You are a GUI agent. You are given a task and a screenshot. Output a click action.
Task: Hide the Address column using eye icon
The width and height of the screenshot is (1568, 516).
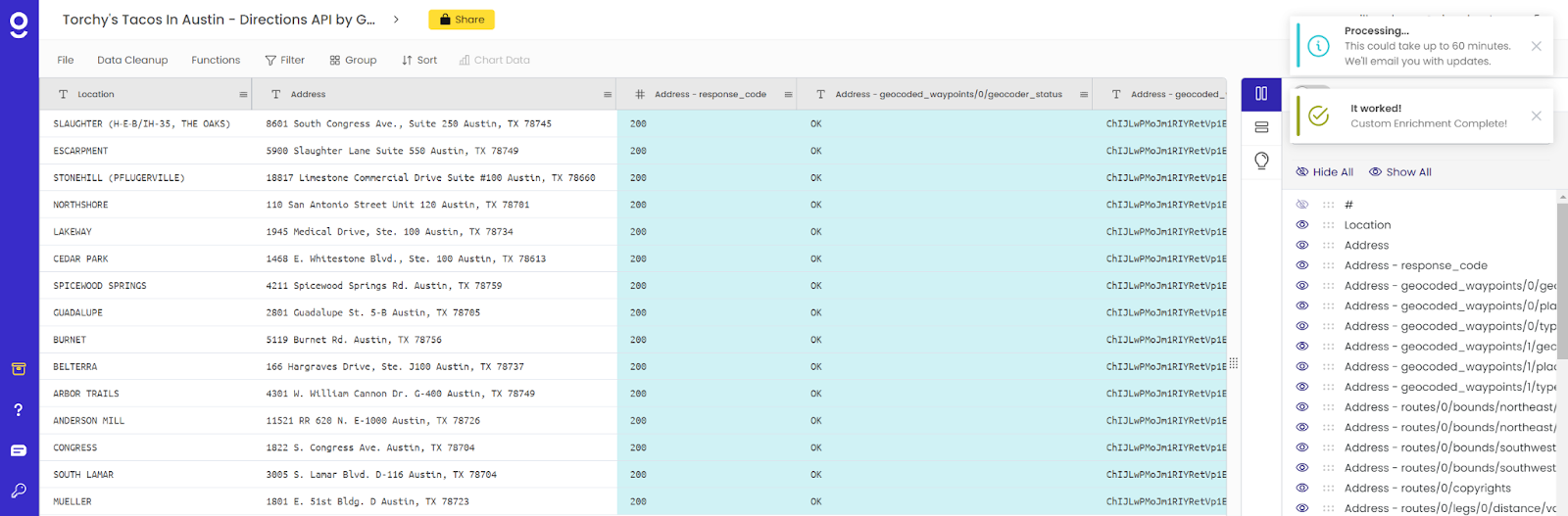1302,246
